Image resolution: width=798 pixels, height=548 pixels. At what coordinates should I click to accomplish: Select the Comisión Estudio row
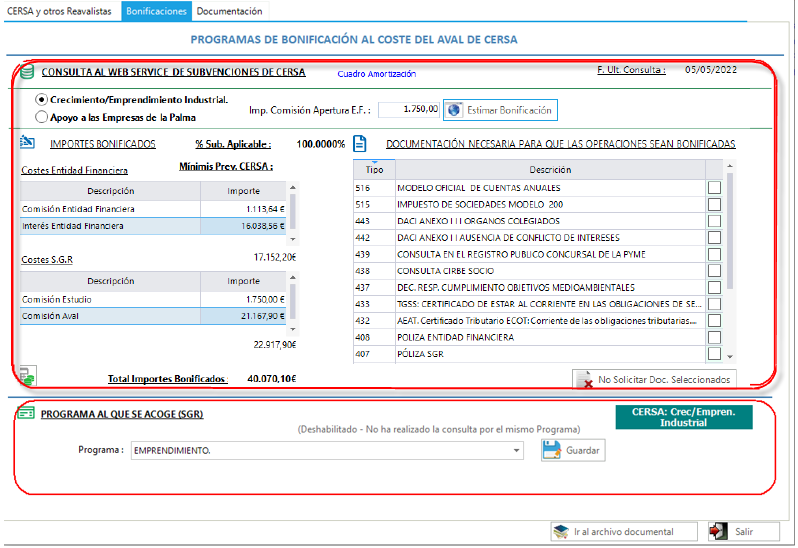pos(153,299)
